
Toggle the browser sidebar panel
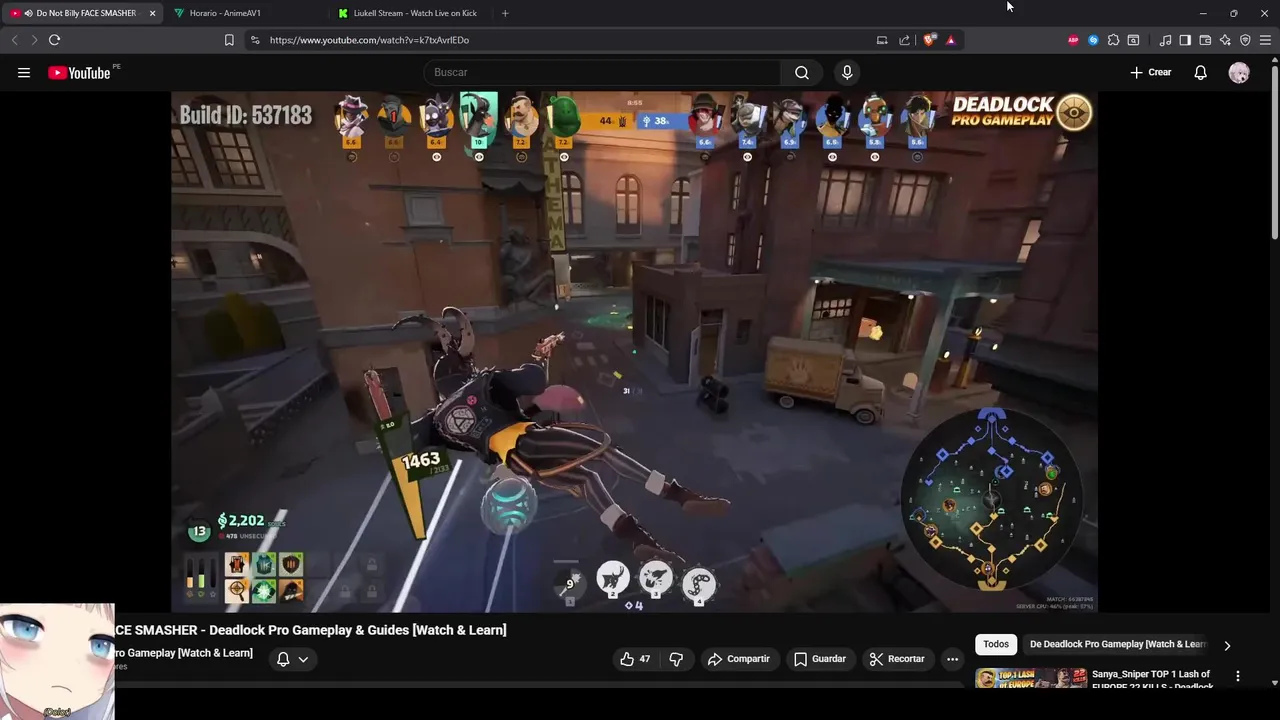pos(1185,40)
